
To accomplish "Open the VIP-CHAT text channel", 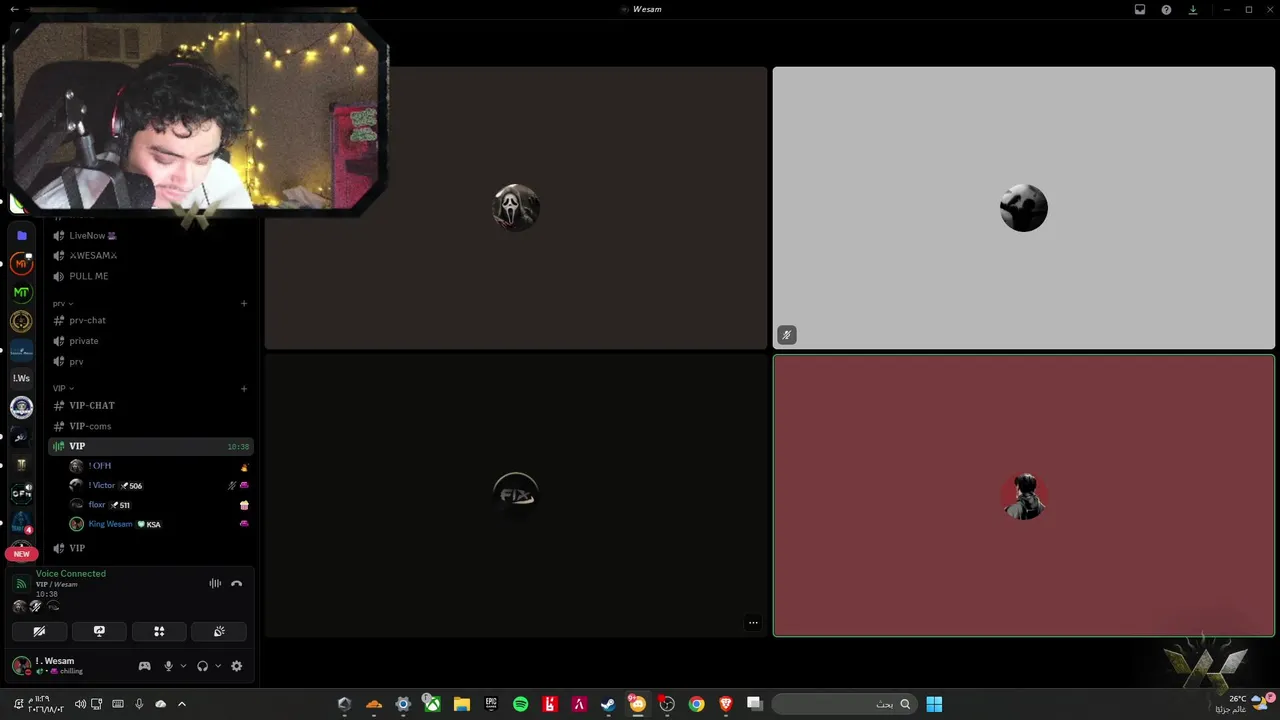I will click(150, 405).
